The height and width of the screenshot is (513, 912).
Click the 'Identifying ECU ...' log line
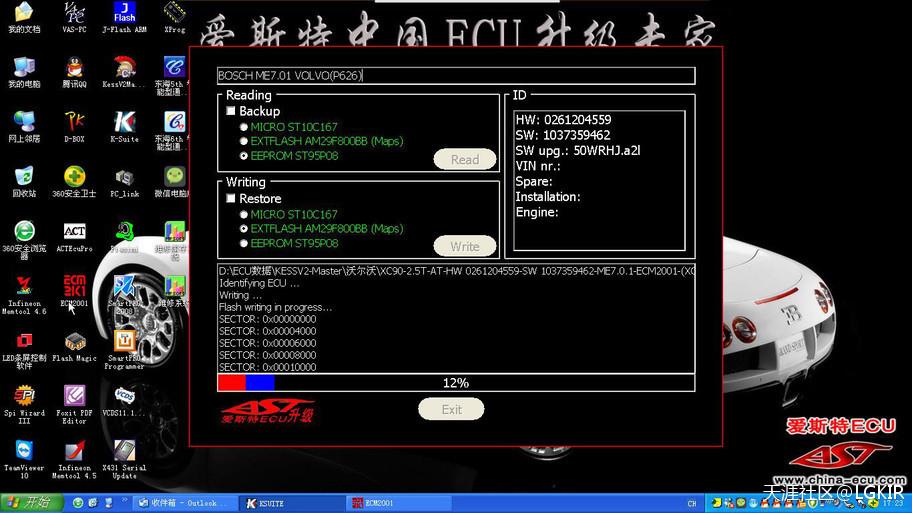click(259, 283)
